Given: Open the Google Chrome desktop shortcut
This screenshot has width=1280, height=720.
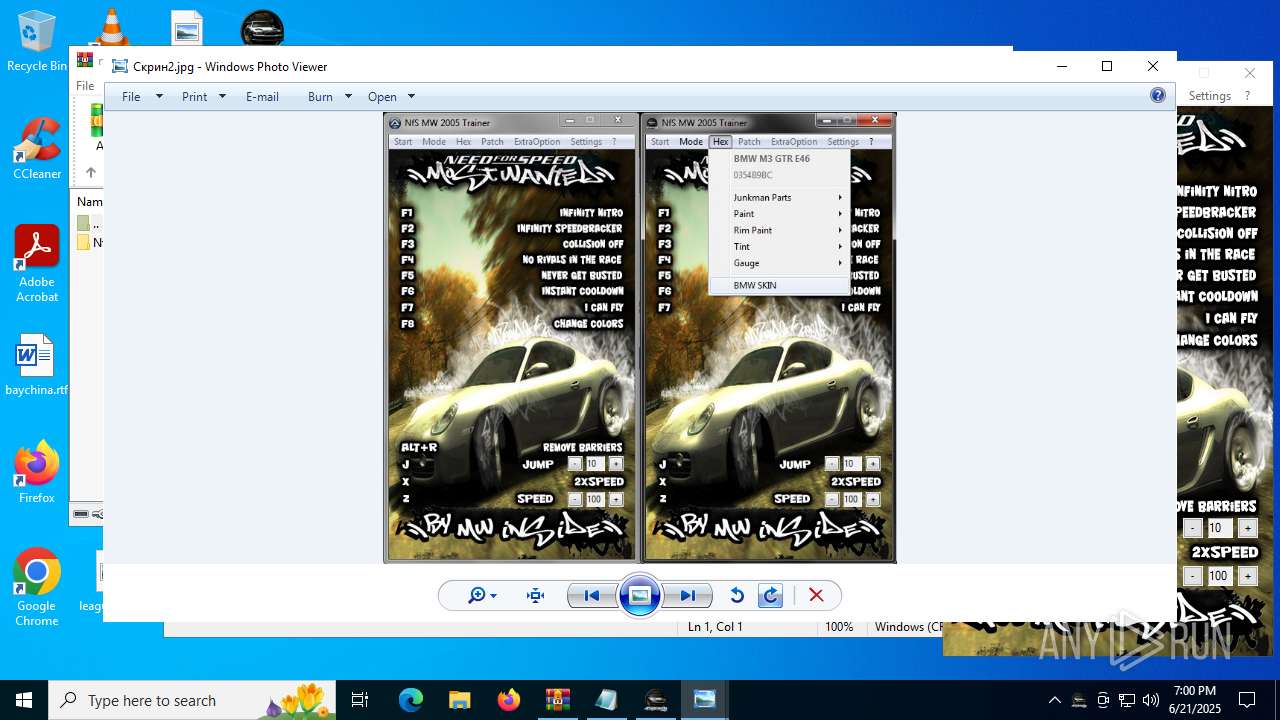Looking at the screenshot, I should click(37, 588).
